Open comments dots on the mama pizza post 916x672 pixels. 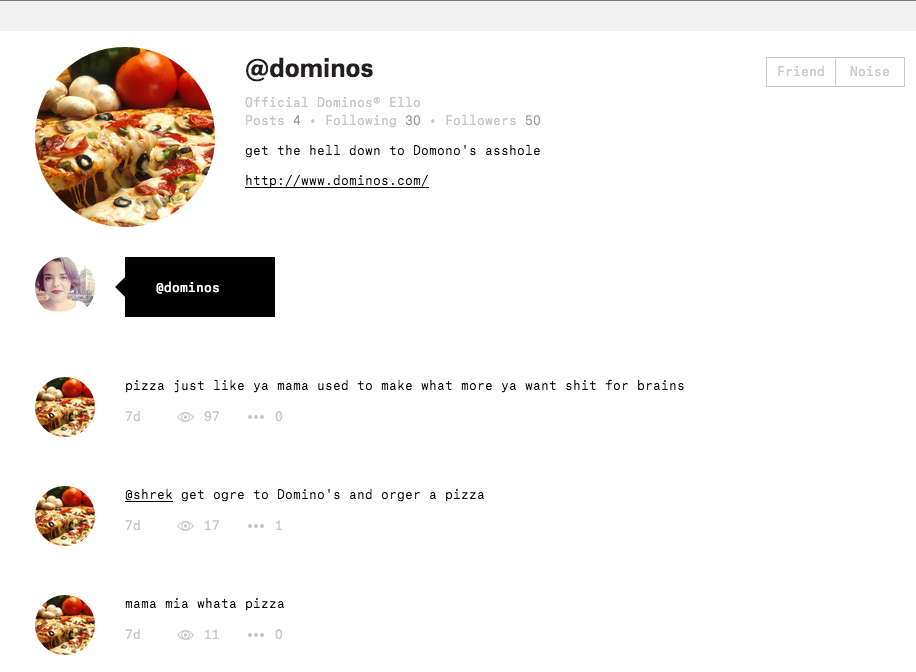pyautogui.click(x=256, y=417)
